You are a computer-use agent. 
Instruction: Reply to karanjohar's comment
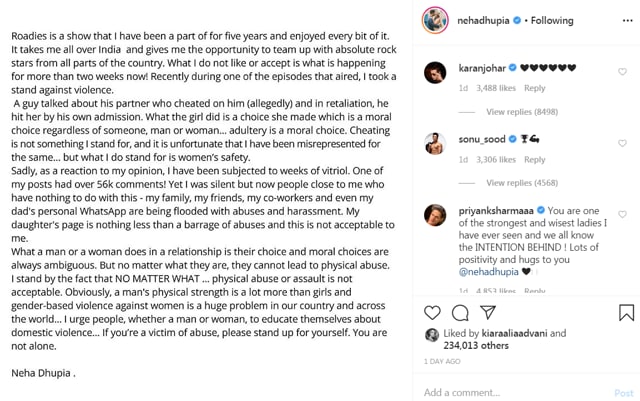[535, 88]
